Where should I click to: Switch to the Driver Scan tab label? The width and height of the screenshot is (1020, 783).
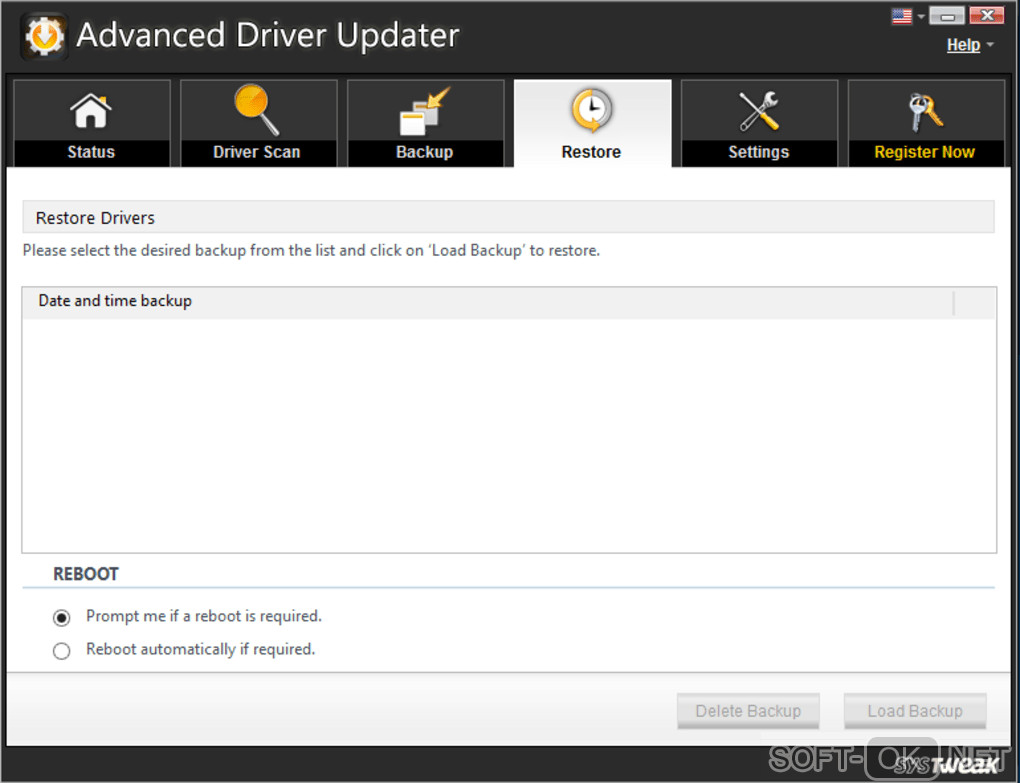click(x=257, y=152)
